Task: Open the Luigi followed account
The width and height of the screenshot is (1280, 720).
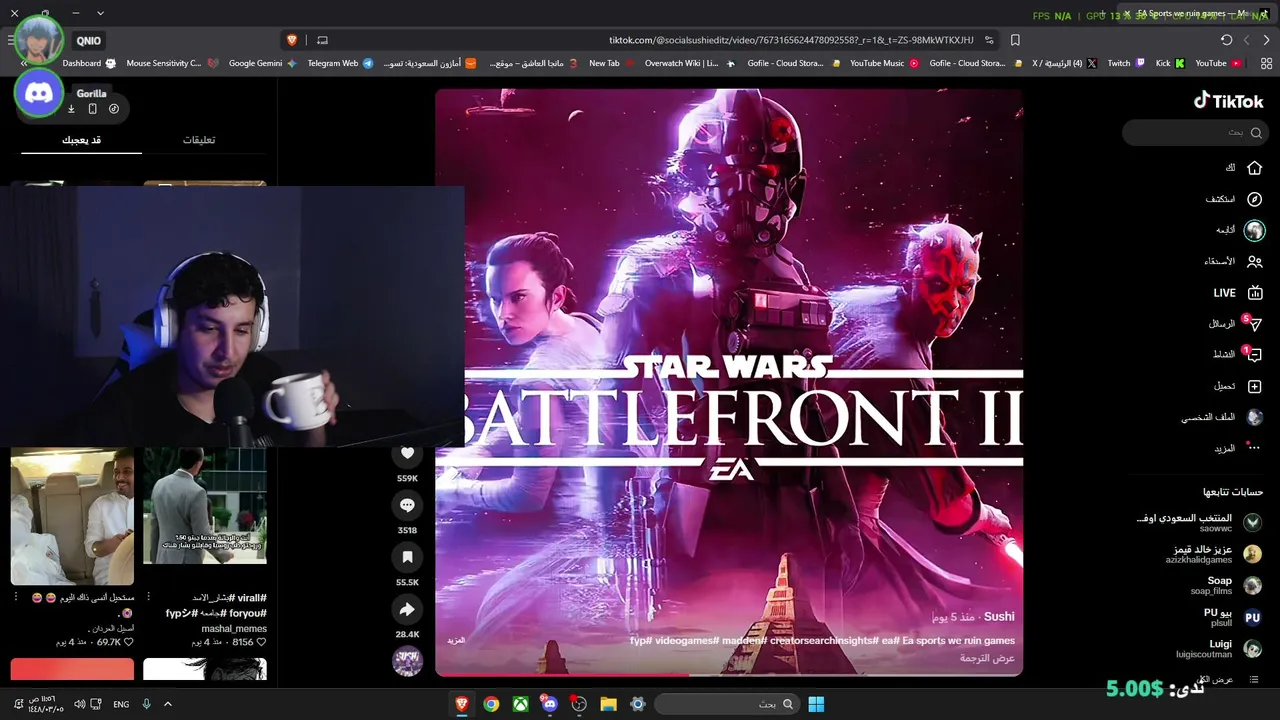Action: 1219,648
